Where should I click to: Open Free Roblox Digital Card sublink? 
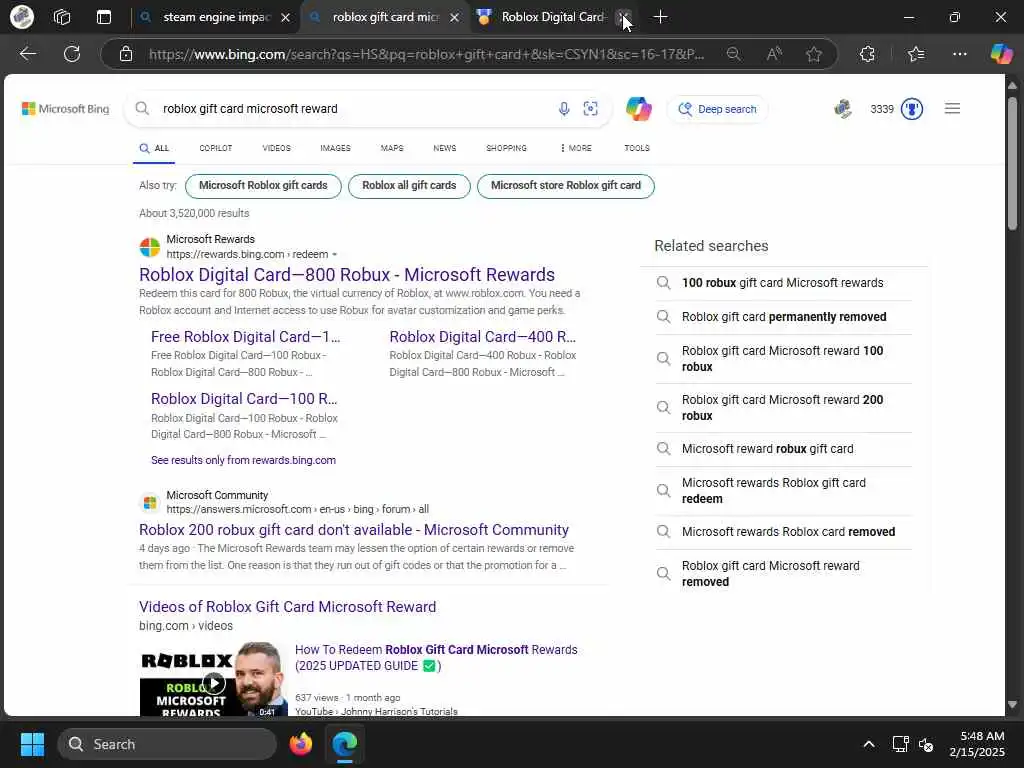coord(246,336)
